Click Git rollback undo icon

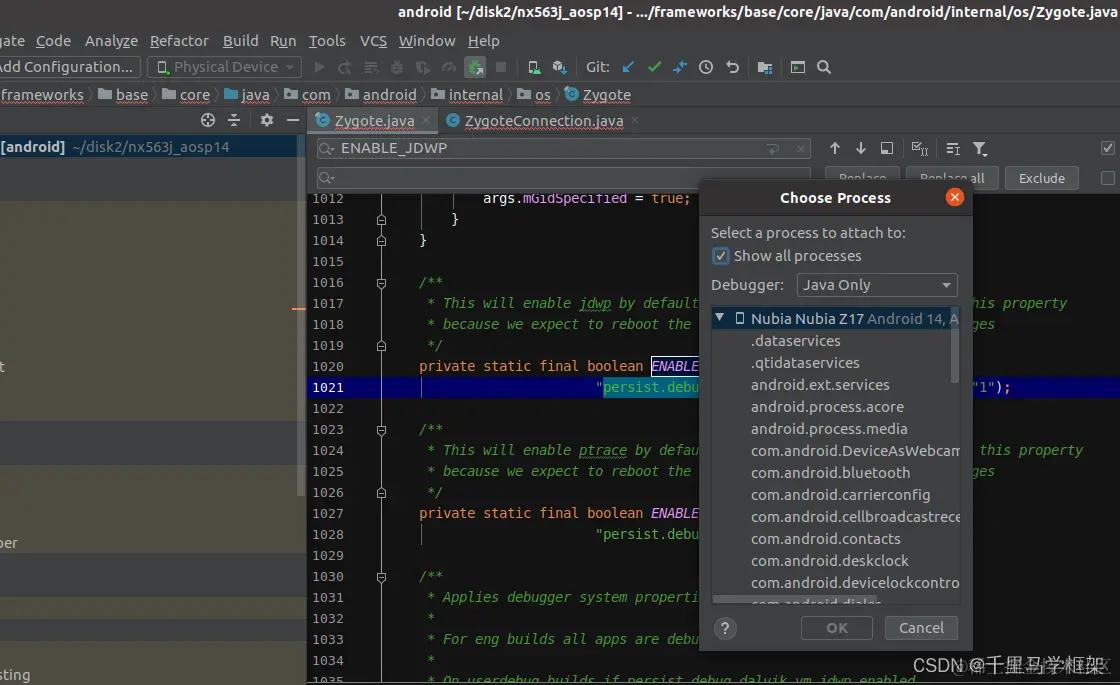coord(732,67)
